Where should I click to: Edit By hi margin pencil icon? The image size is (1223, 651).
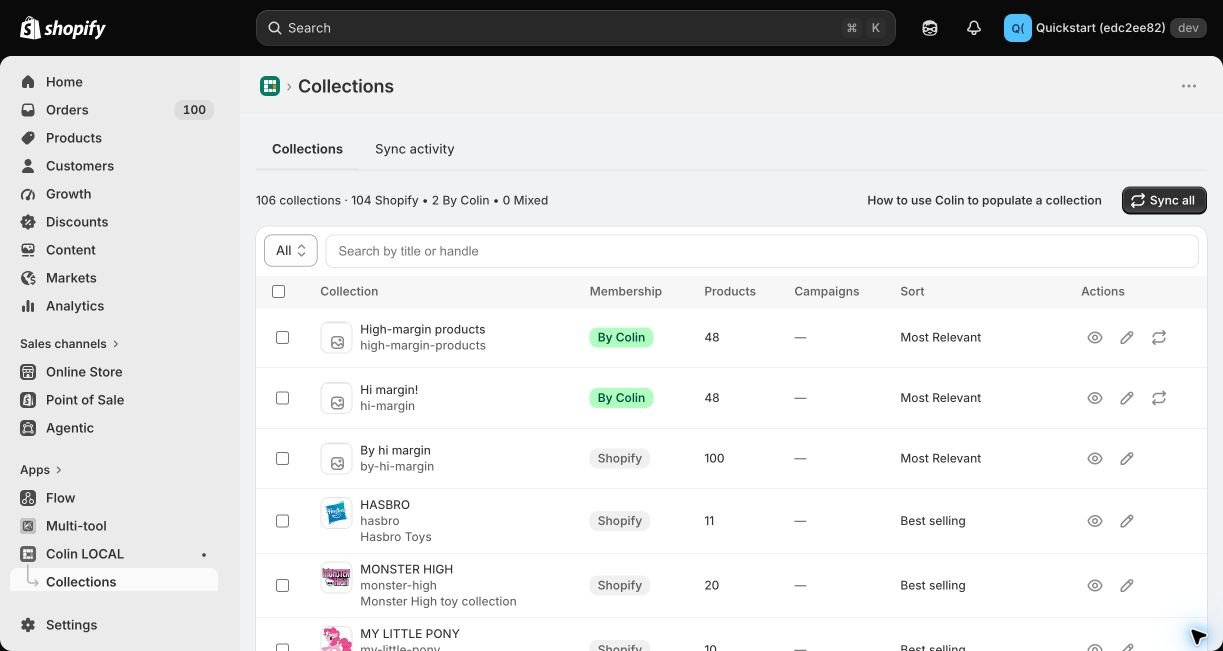click(1127, 459)
